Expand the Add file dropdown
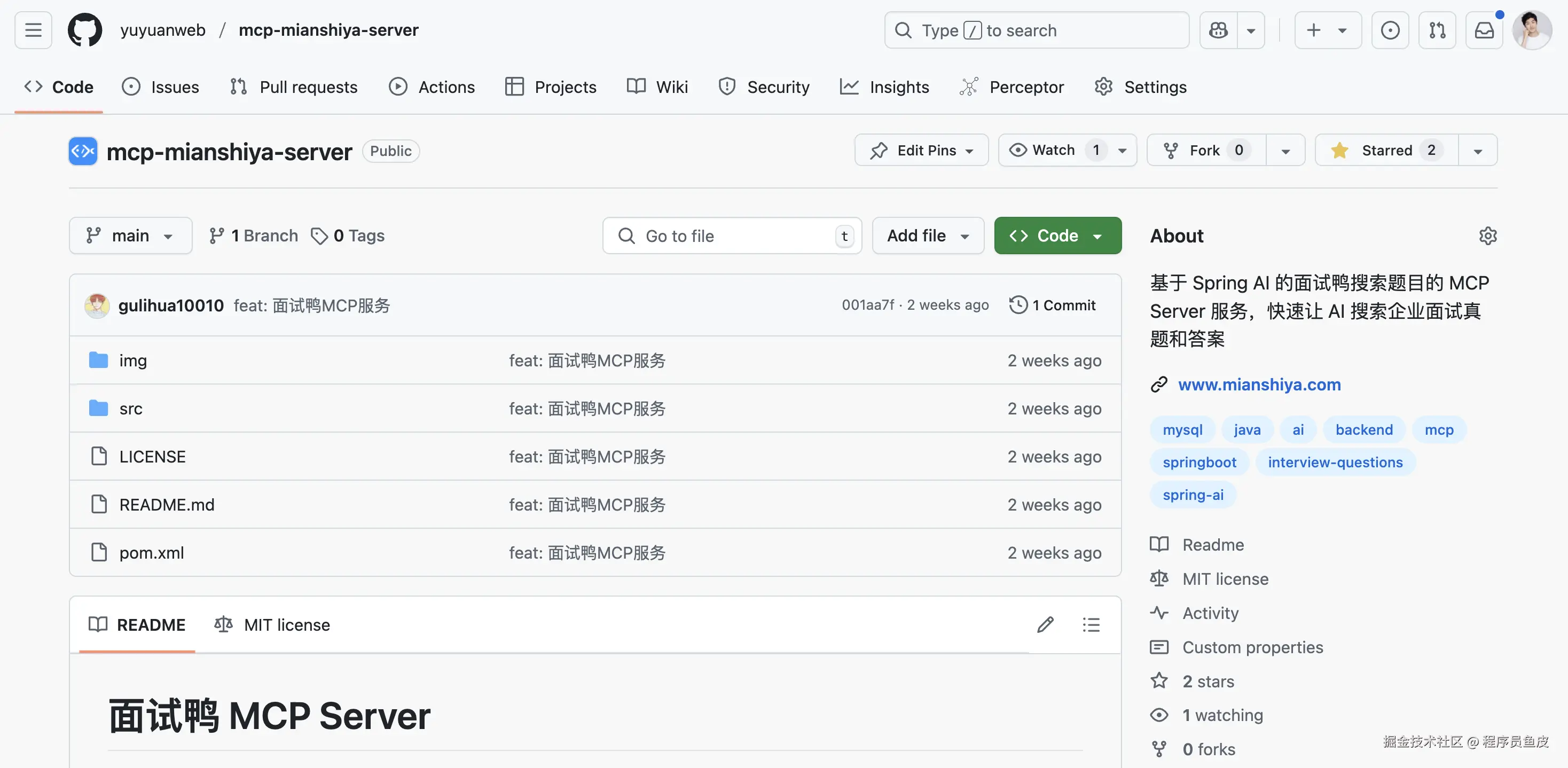 [x=928, y=236]
